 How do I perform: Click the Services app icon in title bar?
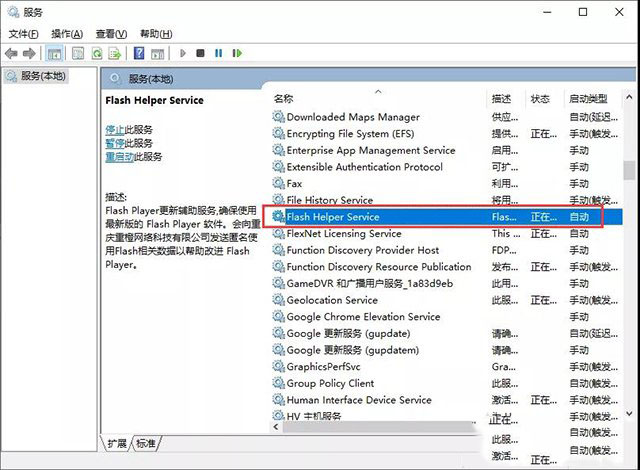13,12
